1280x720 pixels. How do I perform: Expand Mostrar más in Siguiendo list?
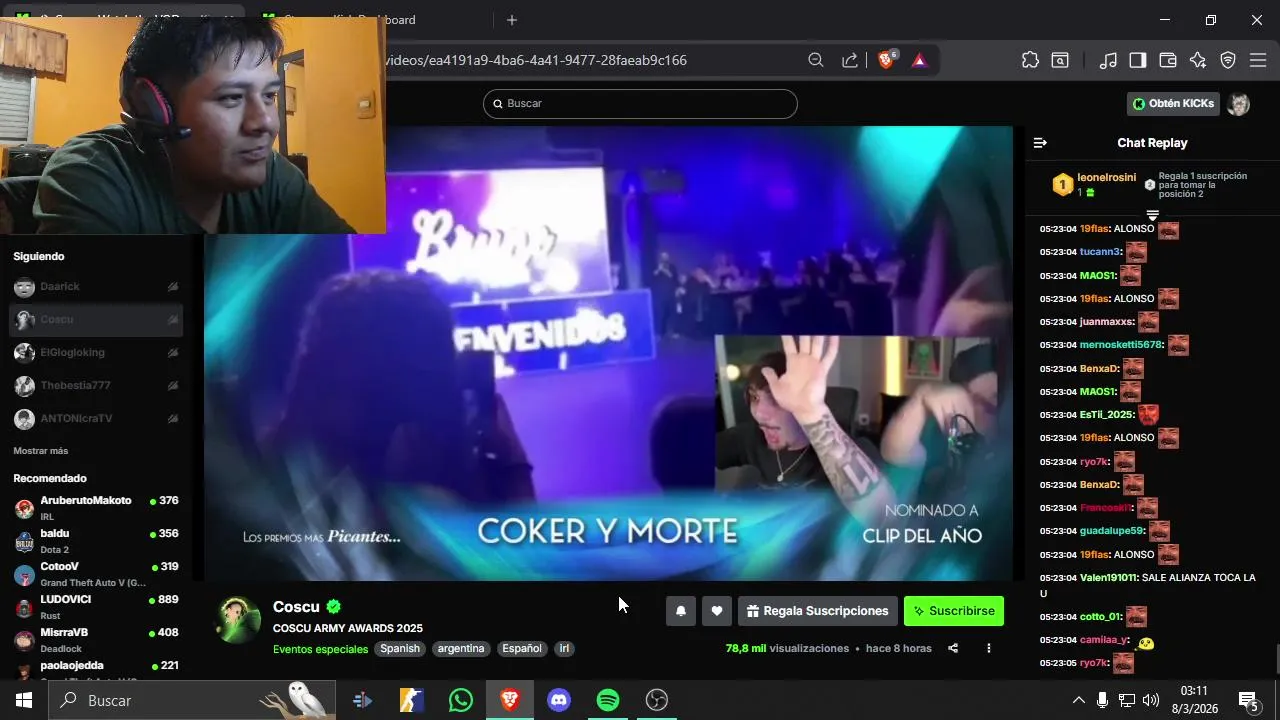tap(41, 451)
